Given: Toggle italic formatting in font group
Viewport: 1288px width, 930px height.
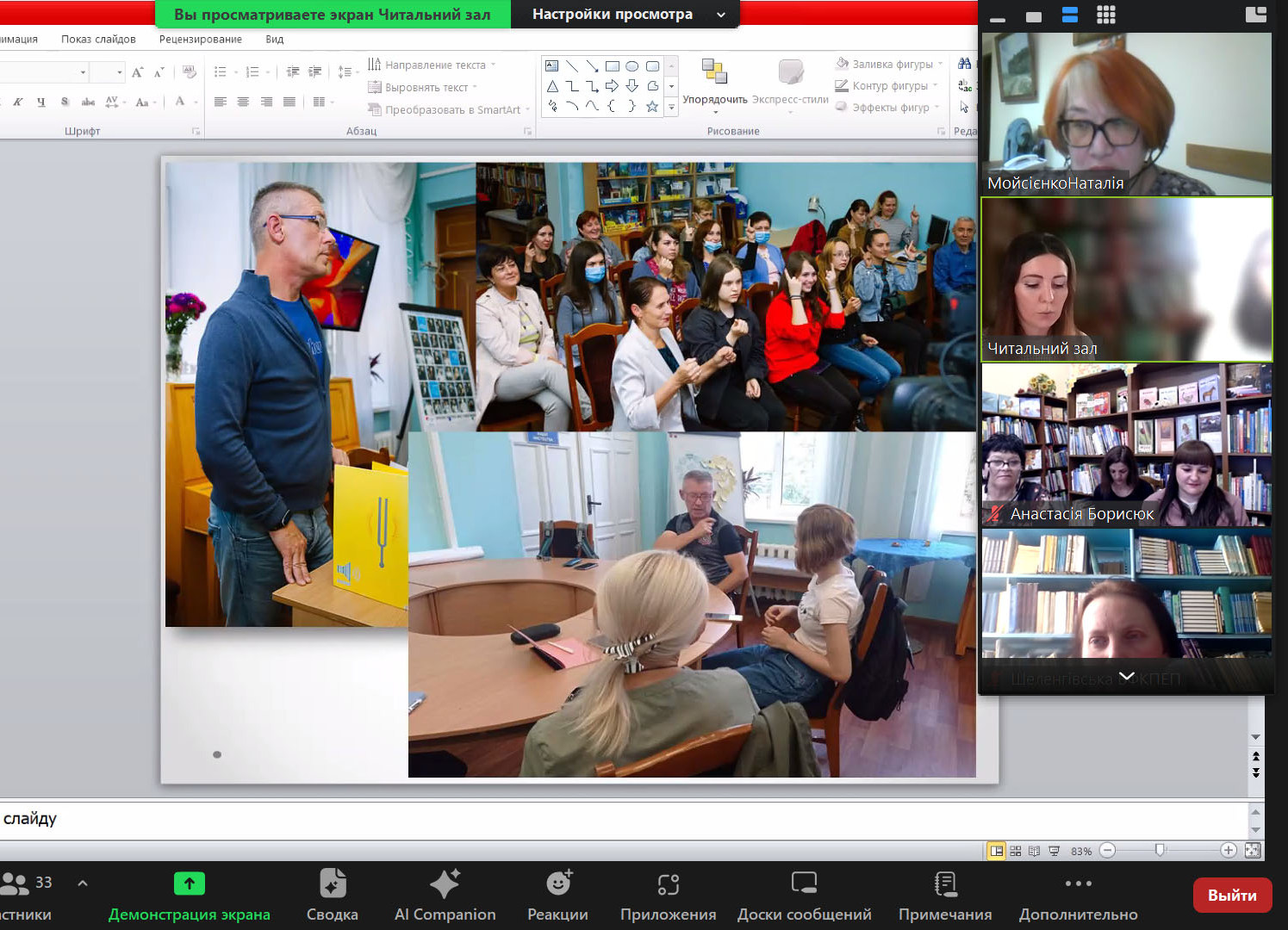Looking at the screenshot, I should (x=18, y=102).
